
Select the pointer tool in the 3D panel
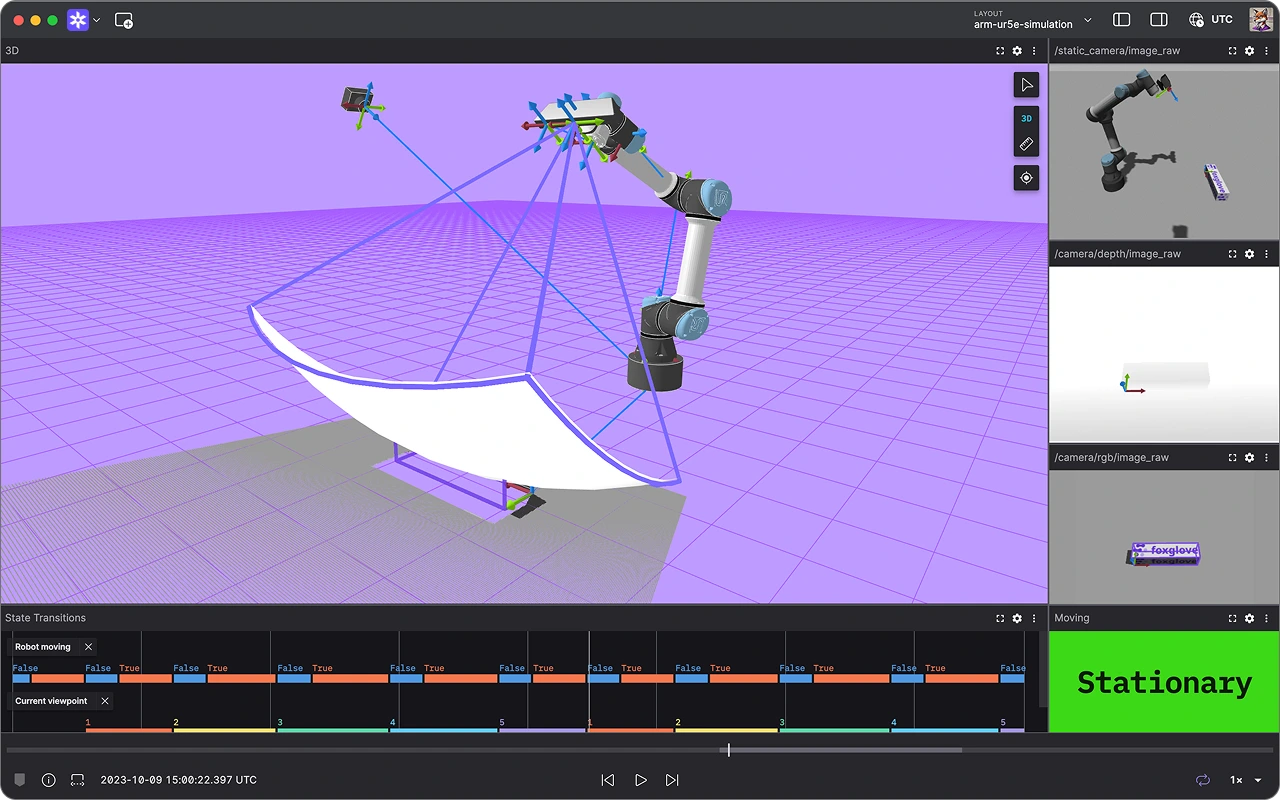(x=1026, y=85)
